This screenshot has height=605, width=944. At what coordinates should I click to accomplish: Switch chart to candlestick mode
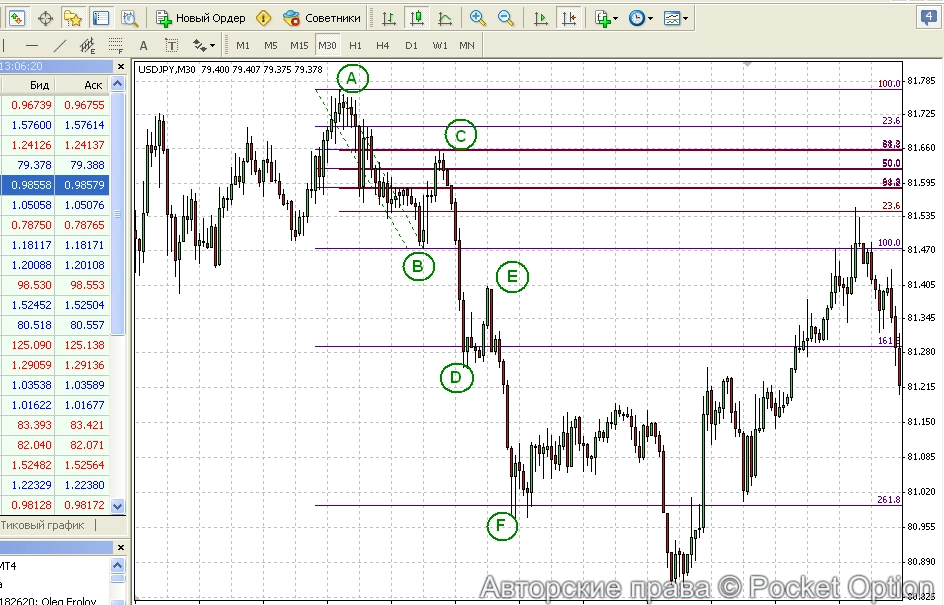pos(416,18)
